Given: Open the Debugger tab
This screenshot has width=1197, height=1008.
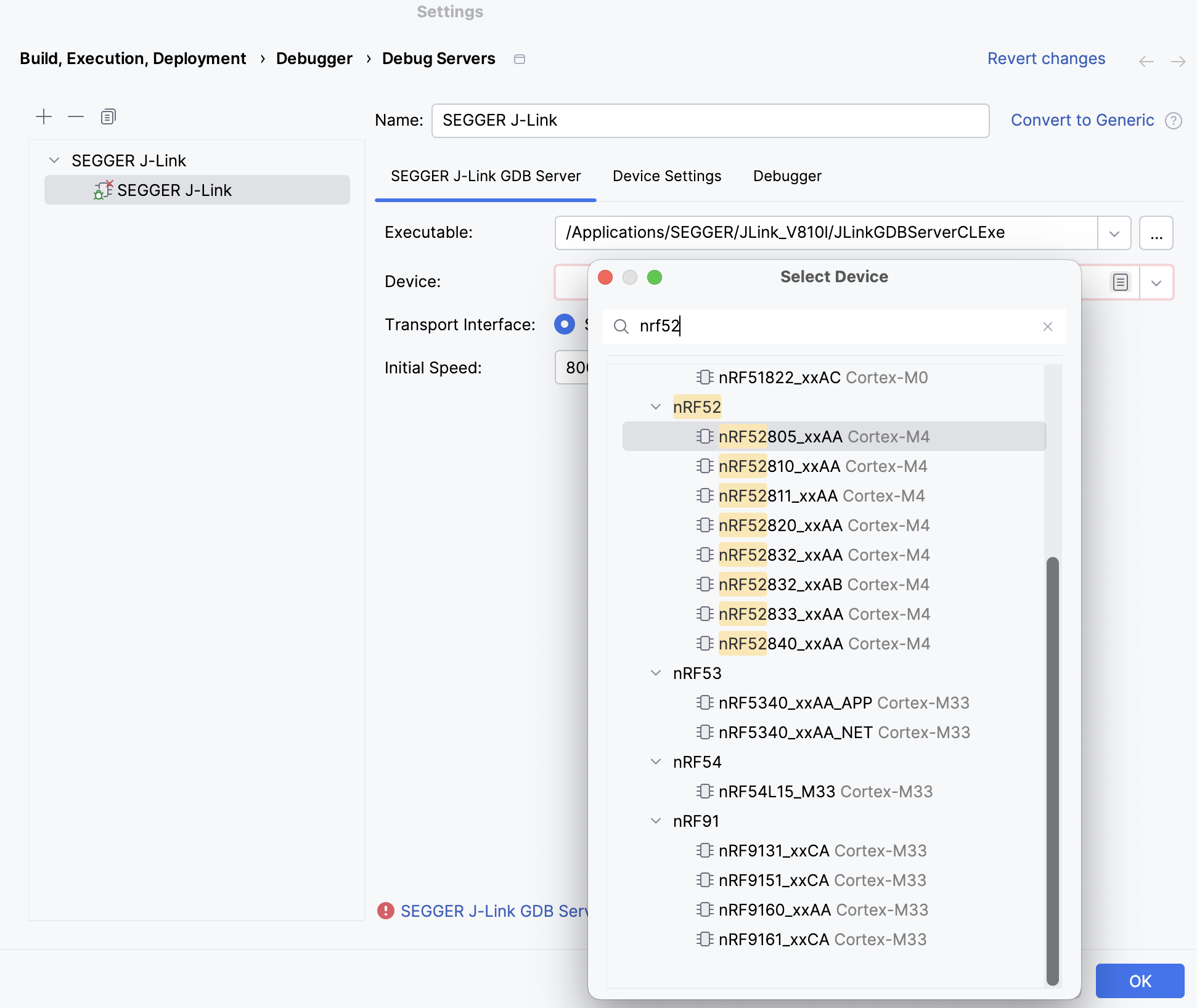Looking at the screenshot, I should point(786,176).
